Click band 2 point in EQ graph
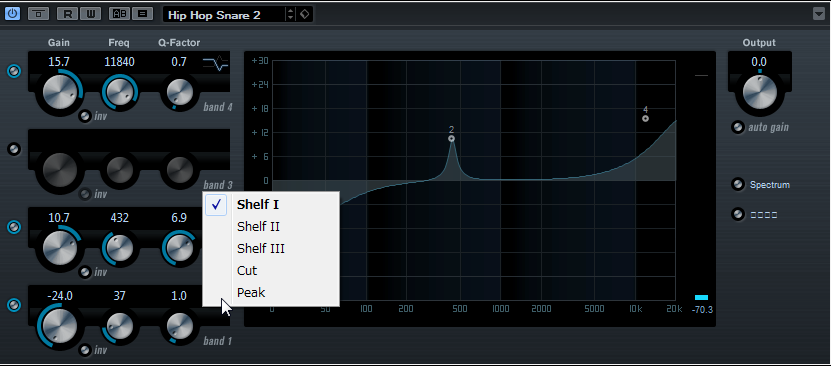This screenshot has width=831, height=366. pyautogui.click(x=451, y=139)
